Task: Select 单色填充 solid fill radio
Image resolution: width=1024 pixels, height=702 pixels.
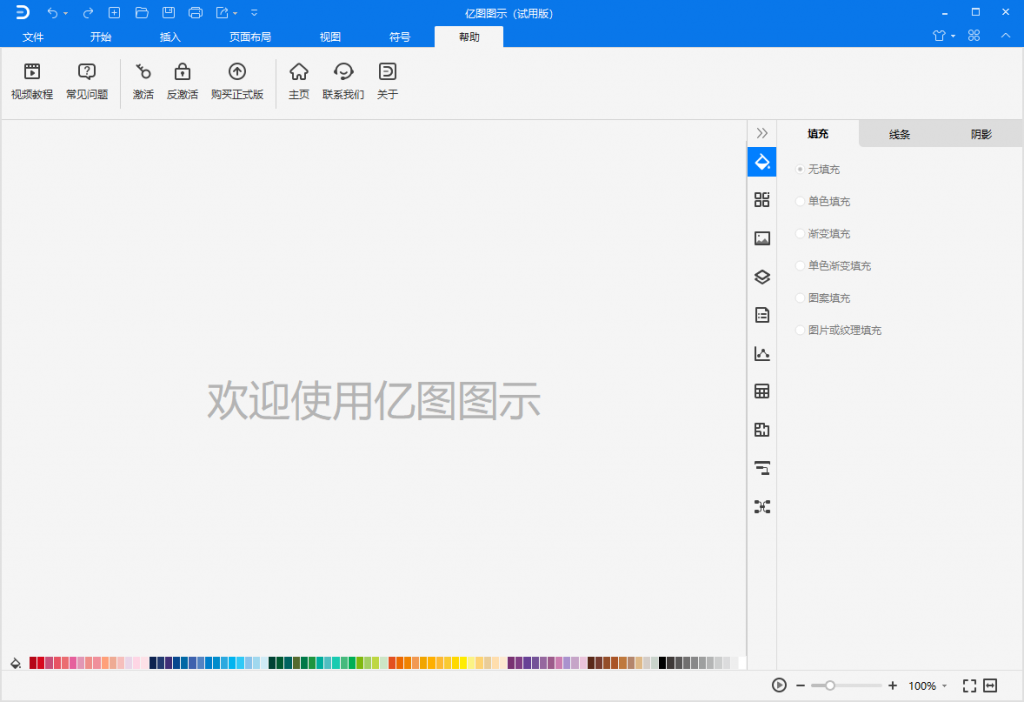Action: 800,201
